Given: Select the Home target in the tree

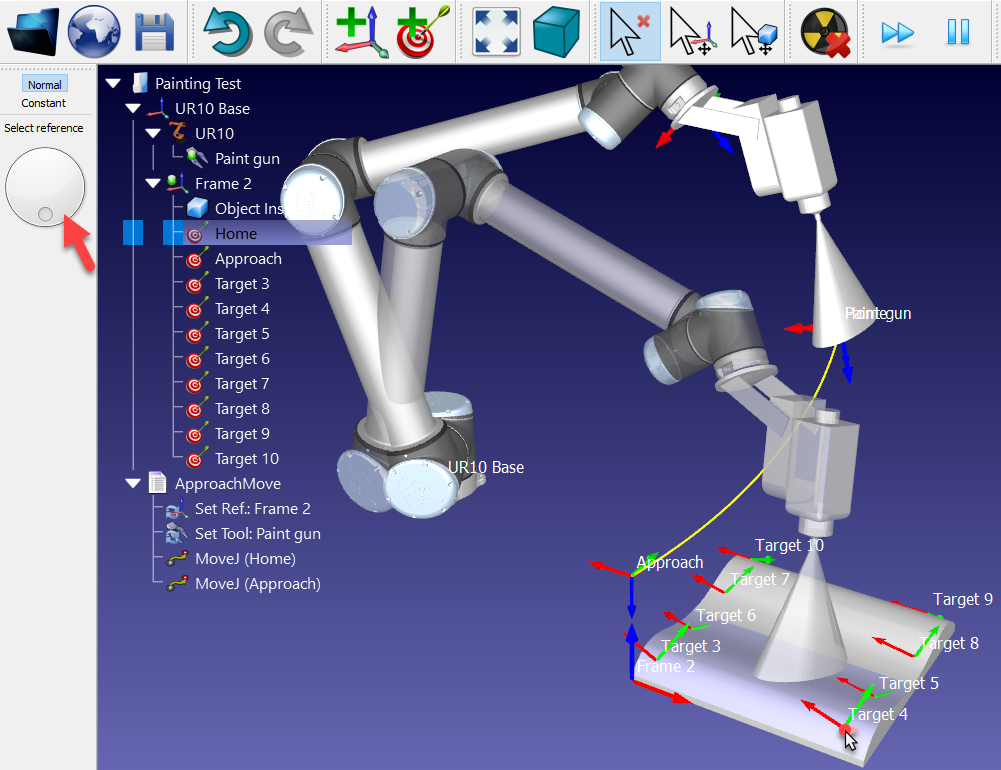Looking at the screenshot, I should [x=236, y=233].
